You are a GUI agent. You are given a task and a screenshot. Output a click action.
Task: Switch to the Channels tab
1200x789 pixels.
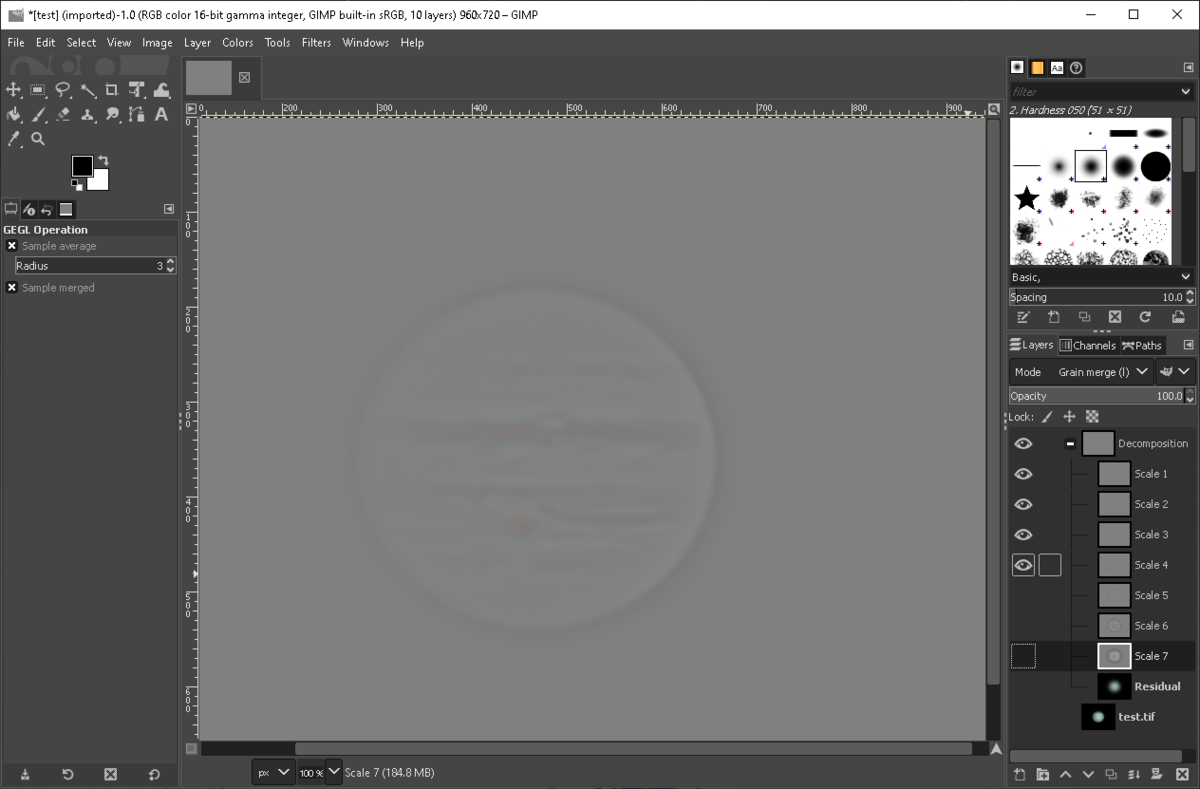tap(1088, 345)
